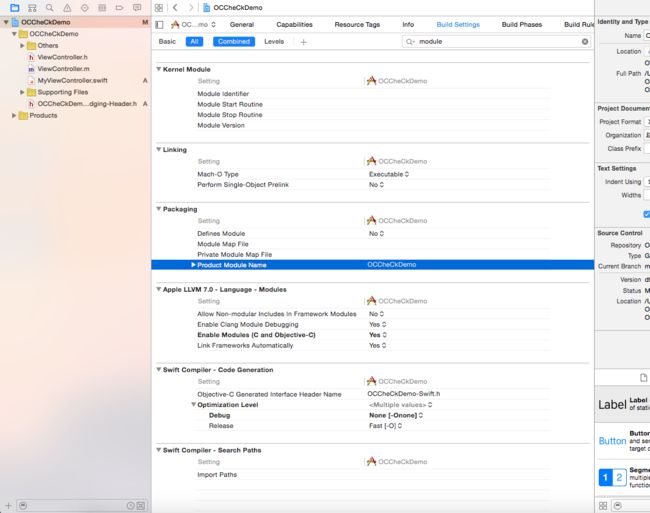This screenshot has height=513, width=650.
Task: Open the Find navigator magnifier icon
Action: 49,8
